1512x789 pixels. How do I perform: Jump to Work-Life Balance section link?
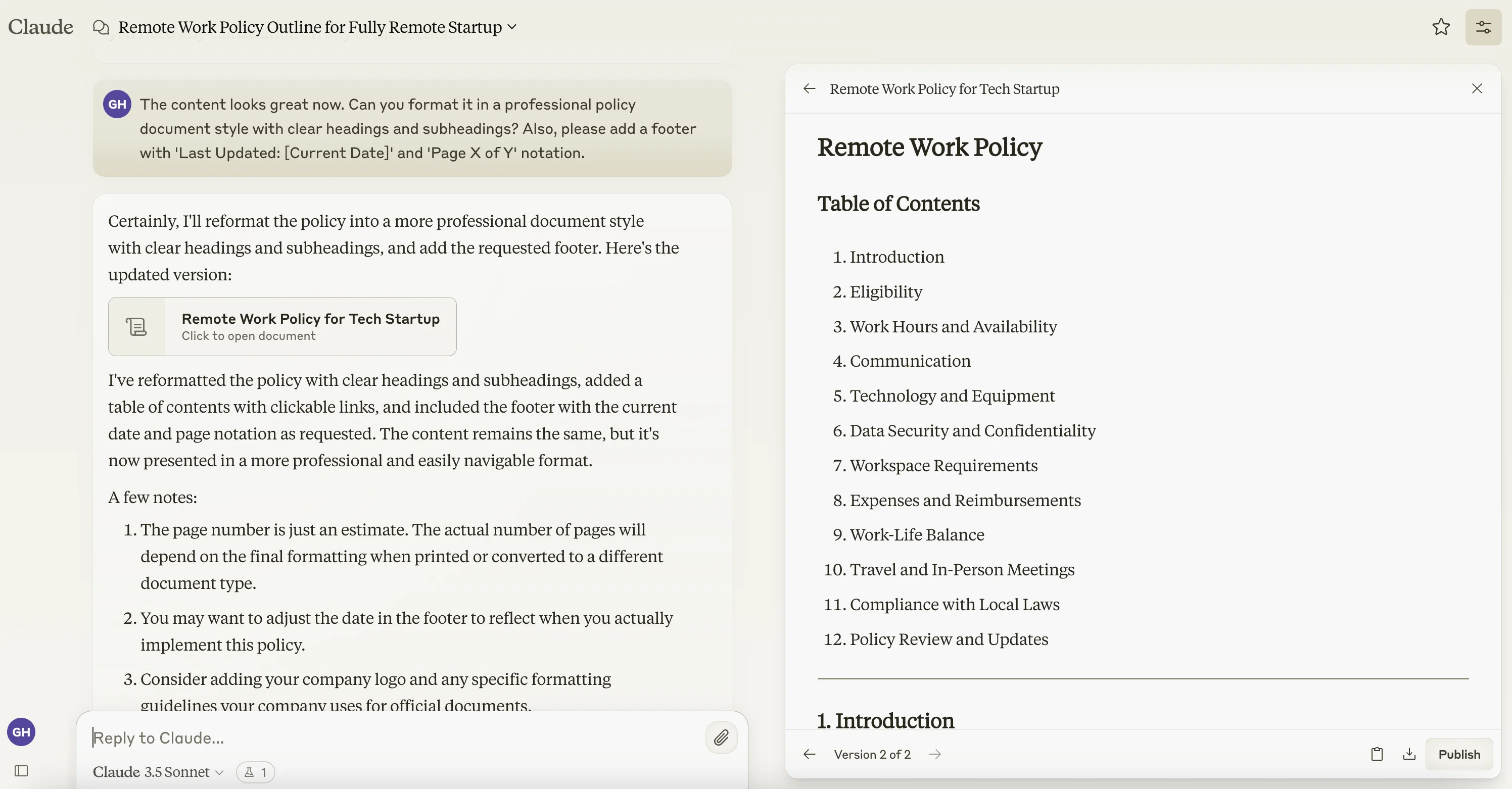tap(916, 535)
